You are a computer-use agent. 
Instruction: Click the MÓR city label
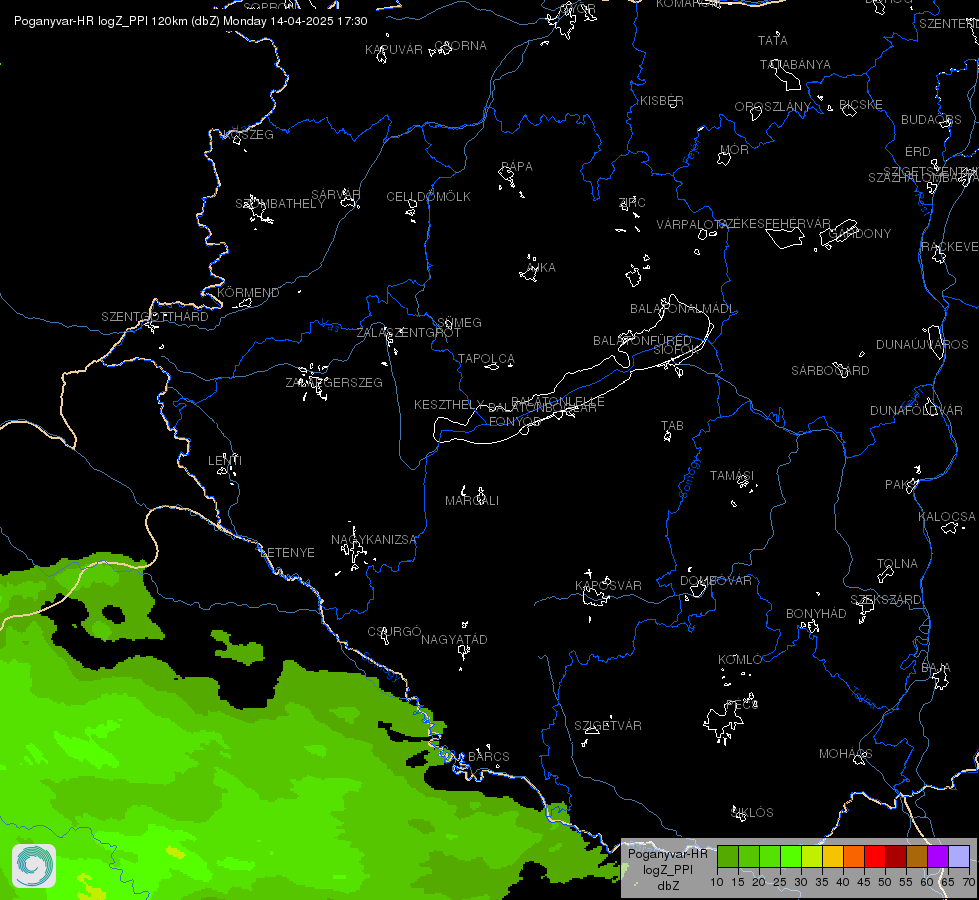(x=734, y=150)
